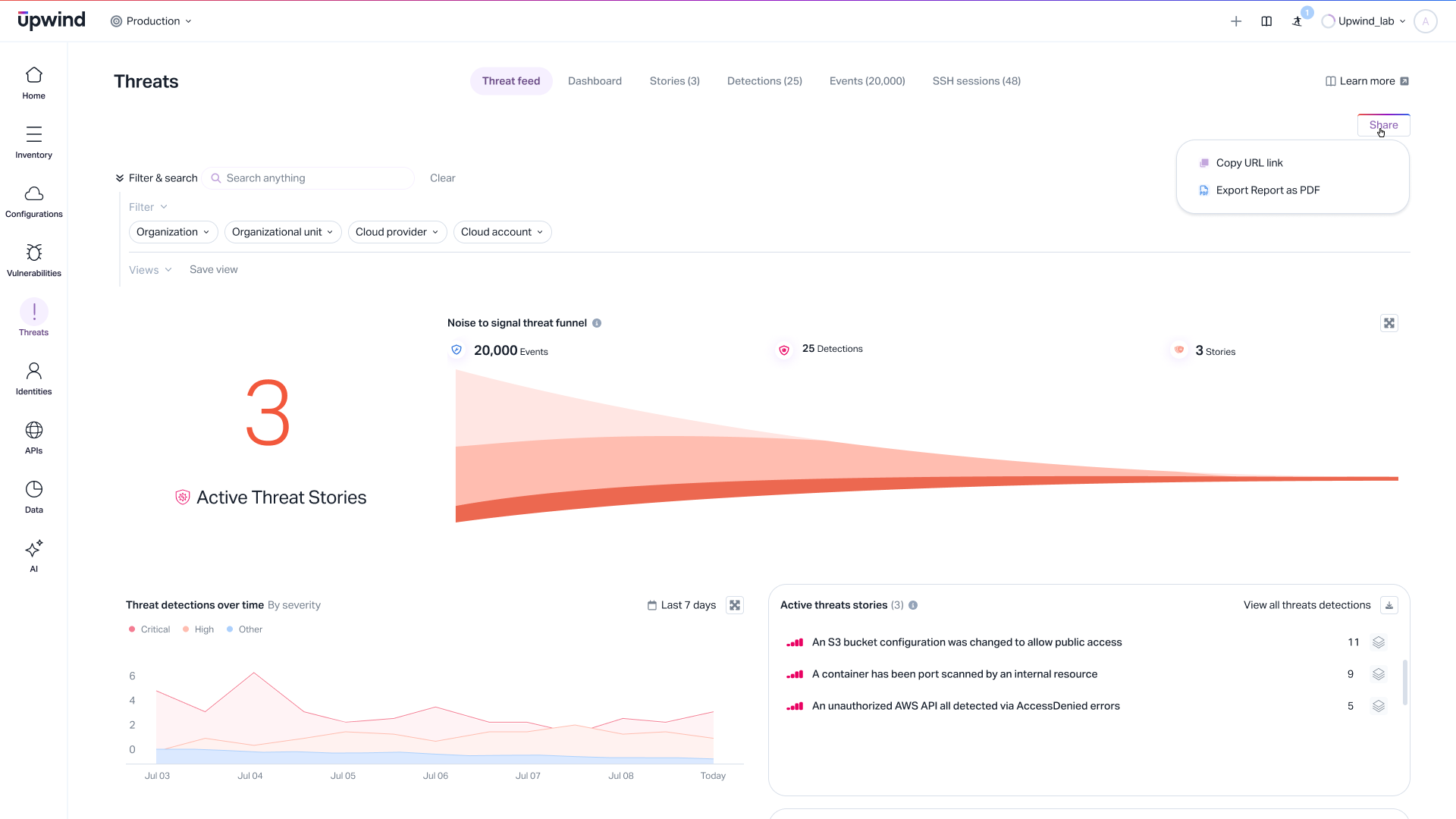Switch to the Detections (25) tab

click(x=764, y=81)
